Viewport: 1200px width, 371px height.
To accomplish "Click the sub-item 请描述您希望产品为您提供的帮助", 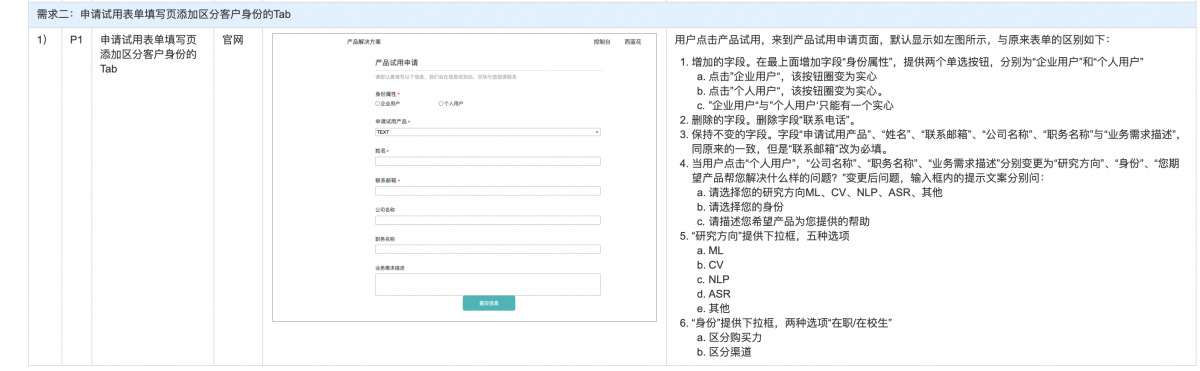I will tap(783, 220).
